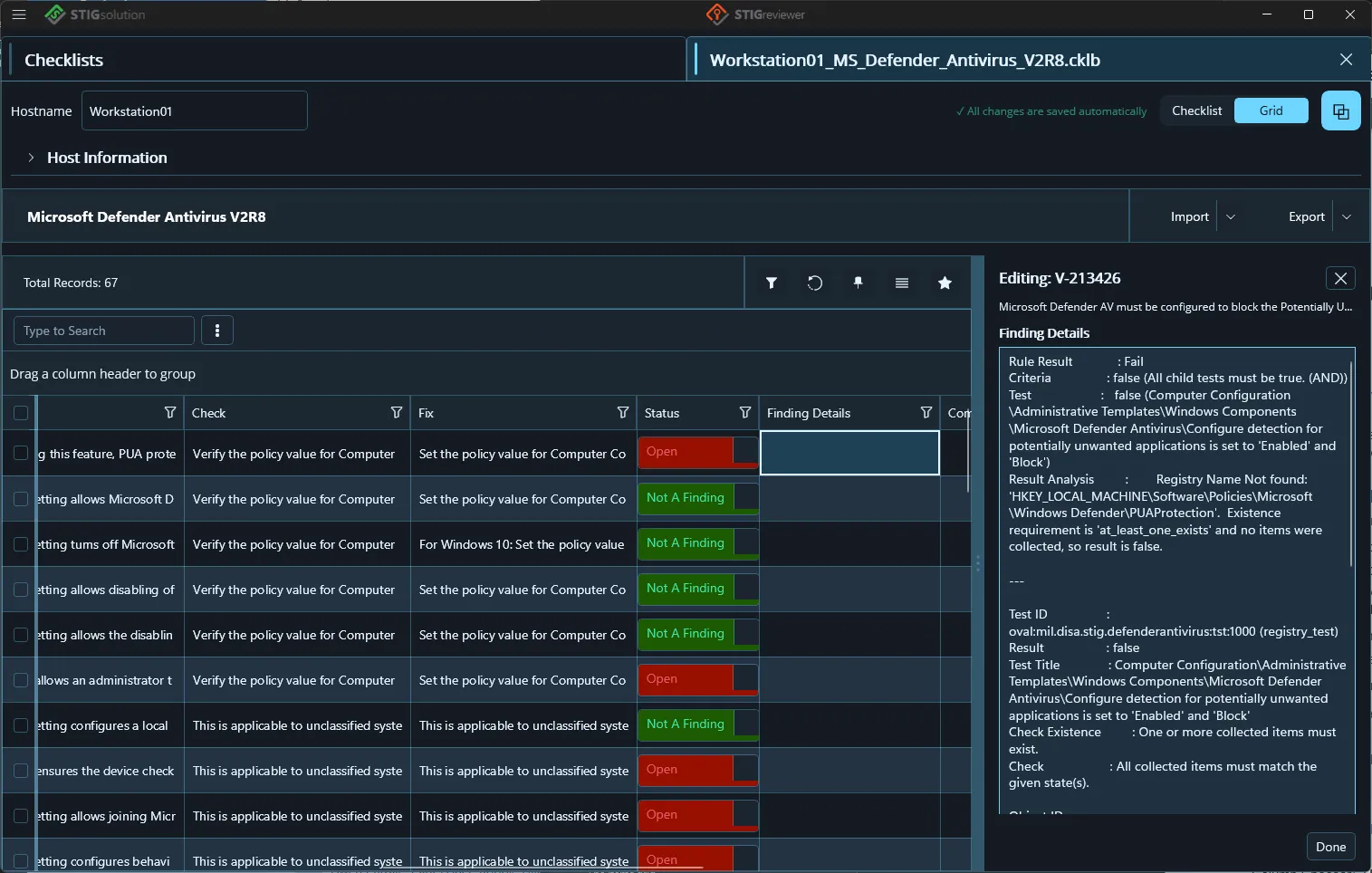
Task: Open Status dropdown for 'ensures the device check'
Action: tap(745, 769)
